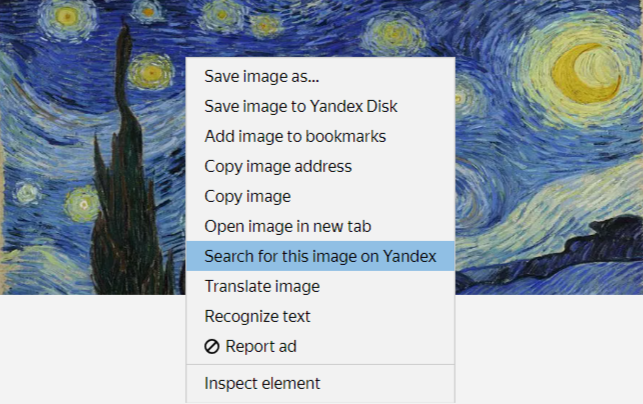Open image in new tab
Viewport: 643px width, 404px height.
288,226
